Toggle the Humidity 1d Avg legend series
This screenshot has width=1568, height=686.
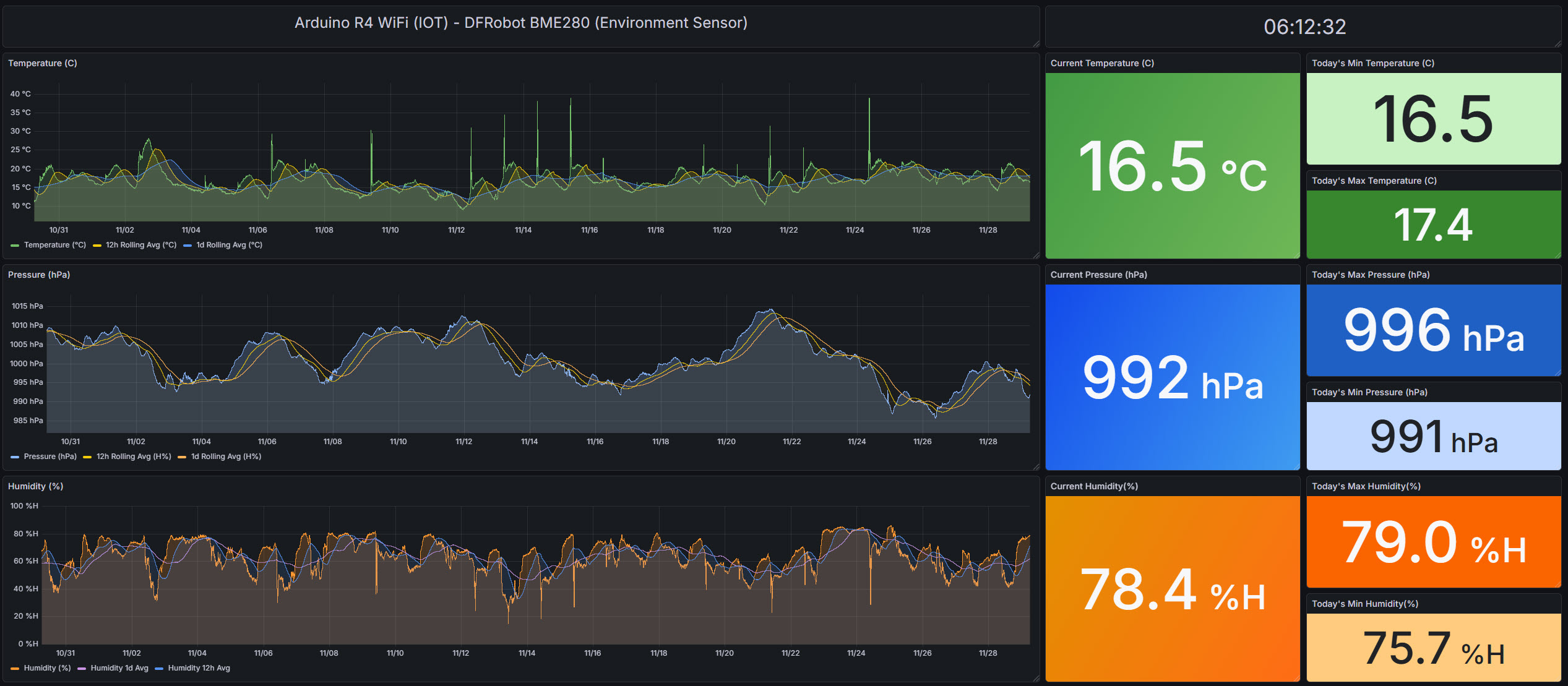(119, 668)
